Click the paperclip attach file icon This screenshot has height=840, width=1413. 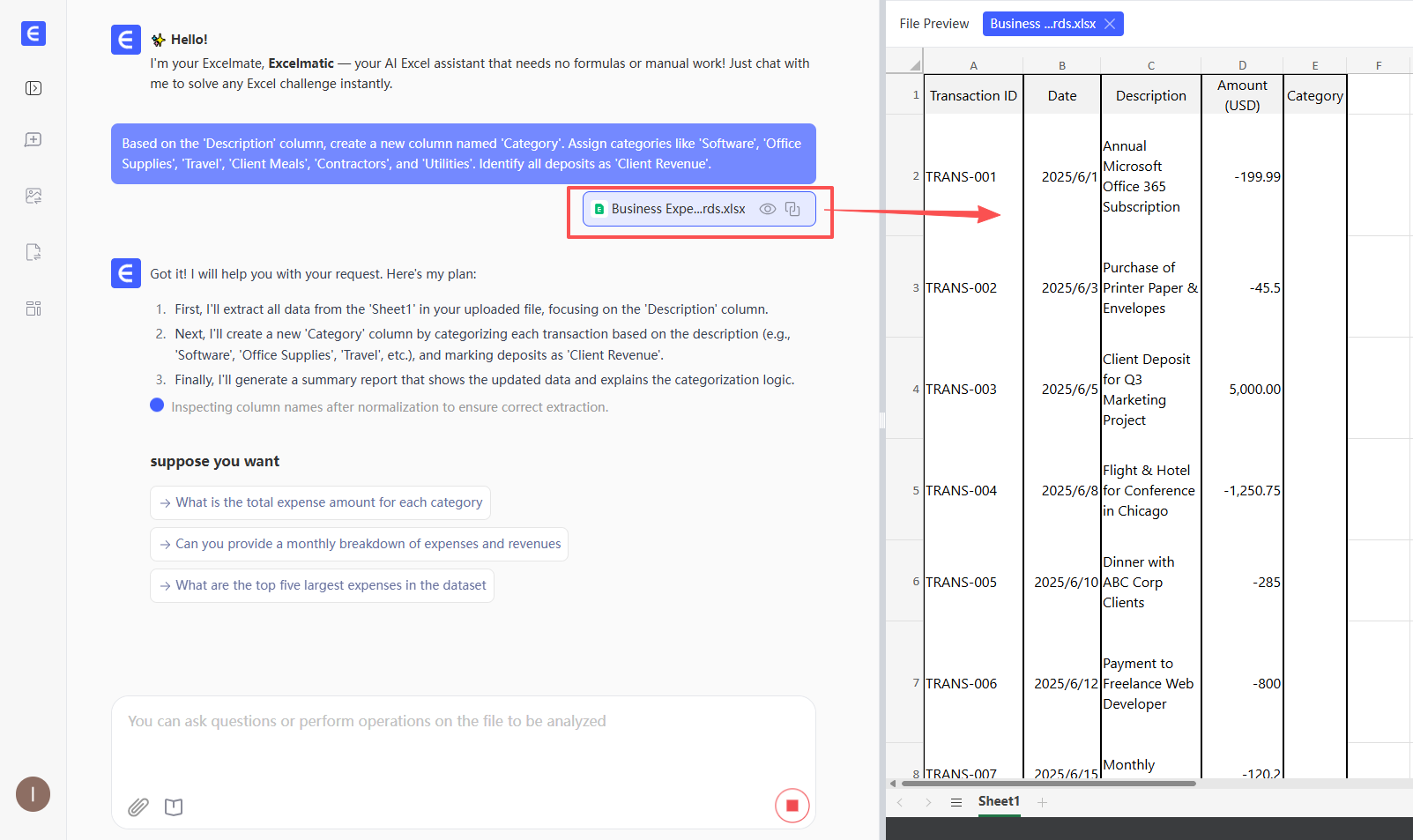138,807
